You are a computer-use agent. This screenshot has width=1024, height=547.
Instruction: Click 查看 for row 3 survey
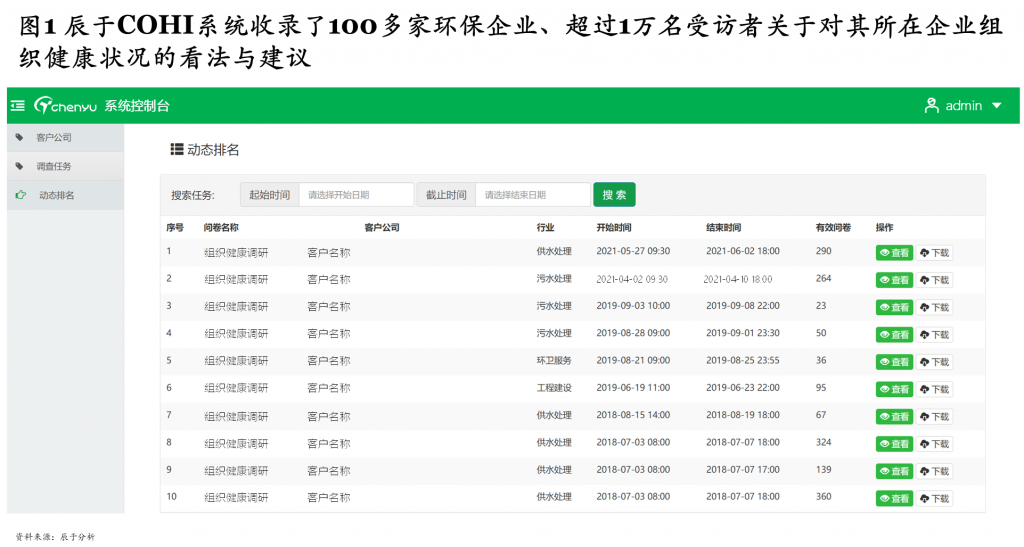[894, 307]
